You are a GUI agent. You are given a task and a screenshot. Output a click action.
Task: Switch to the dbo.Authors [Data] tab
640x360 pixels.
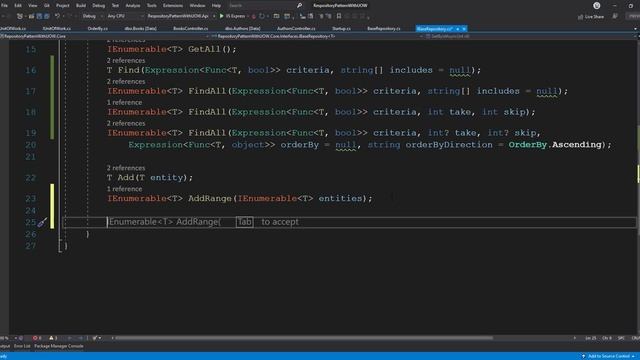coord(242,29)
